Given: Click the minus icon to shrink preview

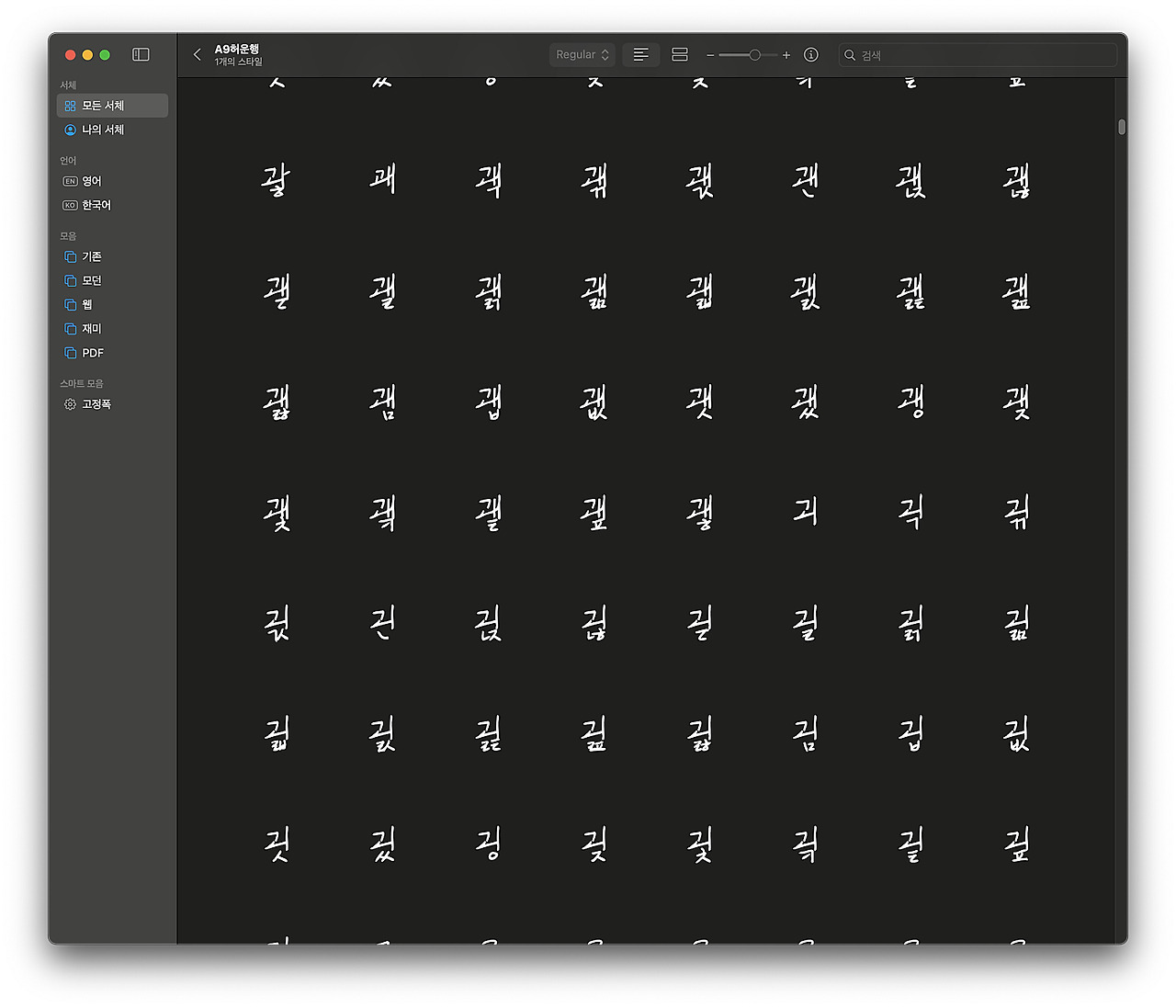Looking at the screenshot, I should [x=710, y=55].
